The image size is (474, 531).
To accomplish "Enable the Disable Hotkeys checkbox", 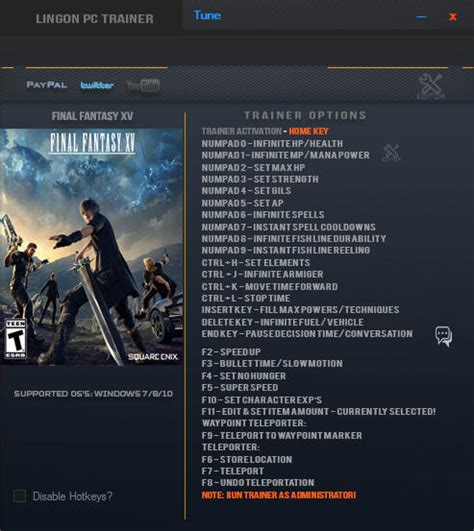I will (x=20, y=496).
